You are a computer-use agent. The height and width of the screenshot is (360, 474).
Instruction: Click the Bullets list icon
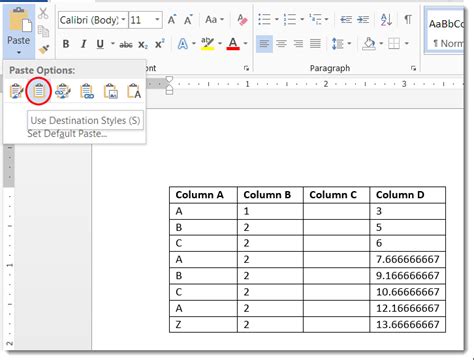(x=264, y=19)
